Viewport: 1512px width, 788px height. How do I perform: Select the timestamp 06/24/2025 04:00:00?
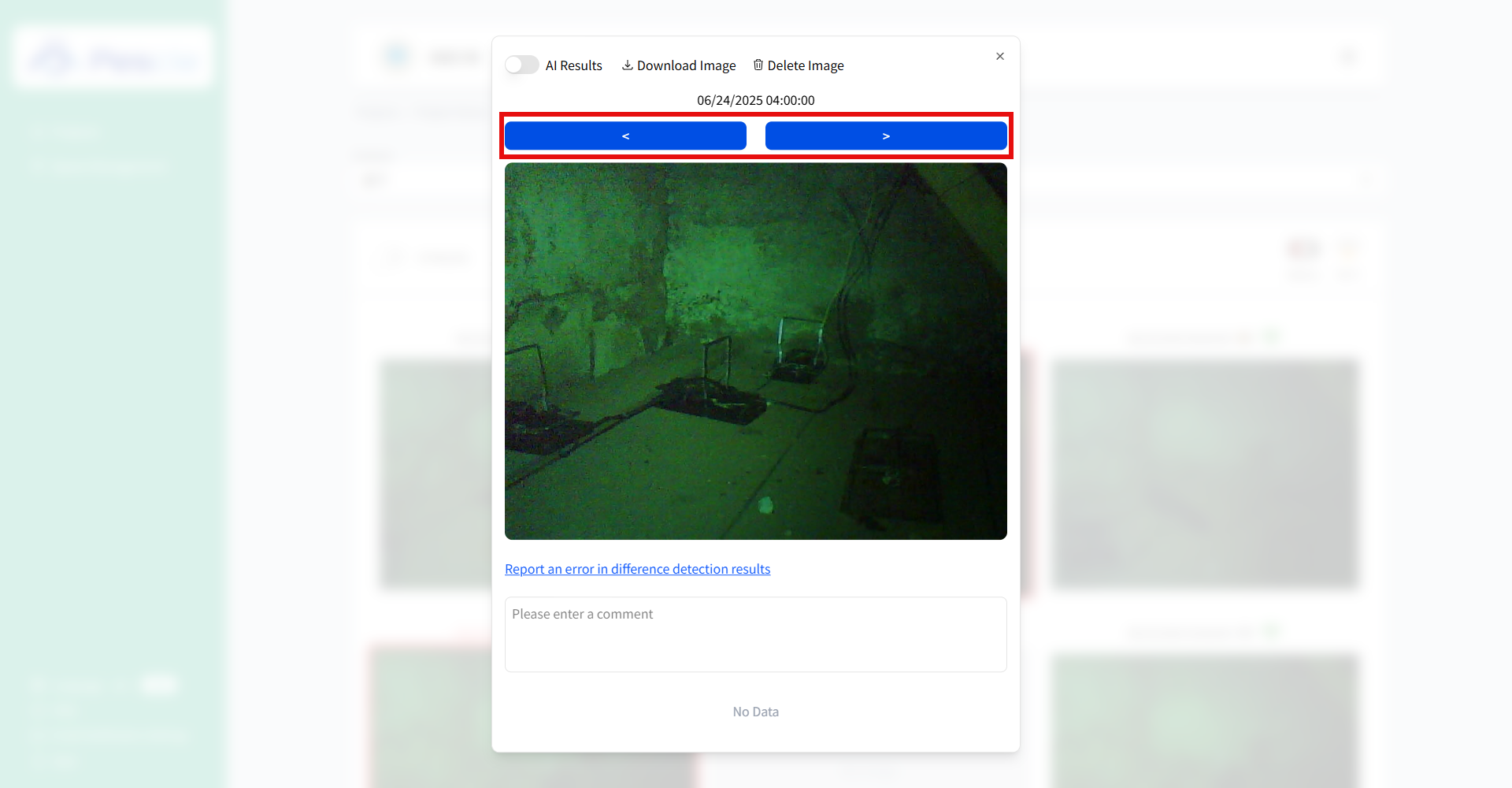point(754,99)
